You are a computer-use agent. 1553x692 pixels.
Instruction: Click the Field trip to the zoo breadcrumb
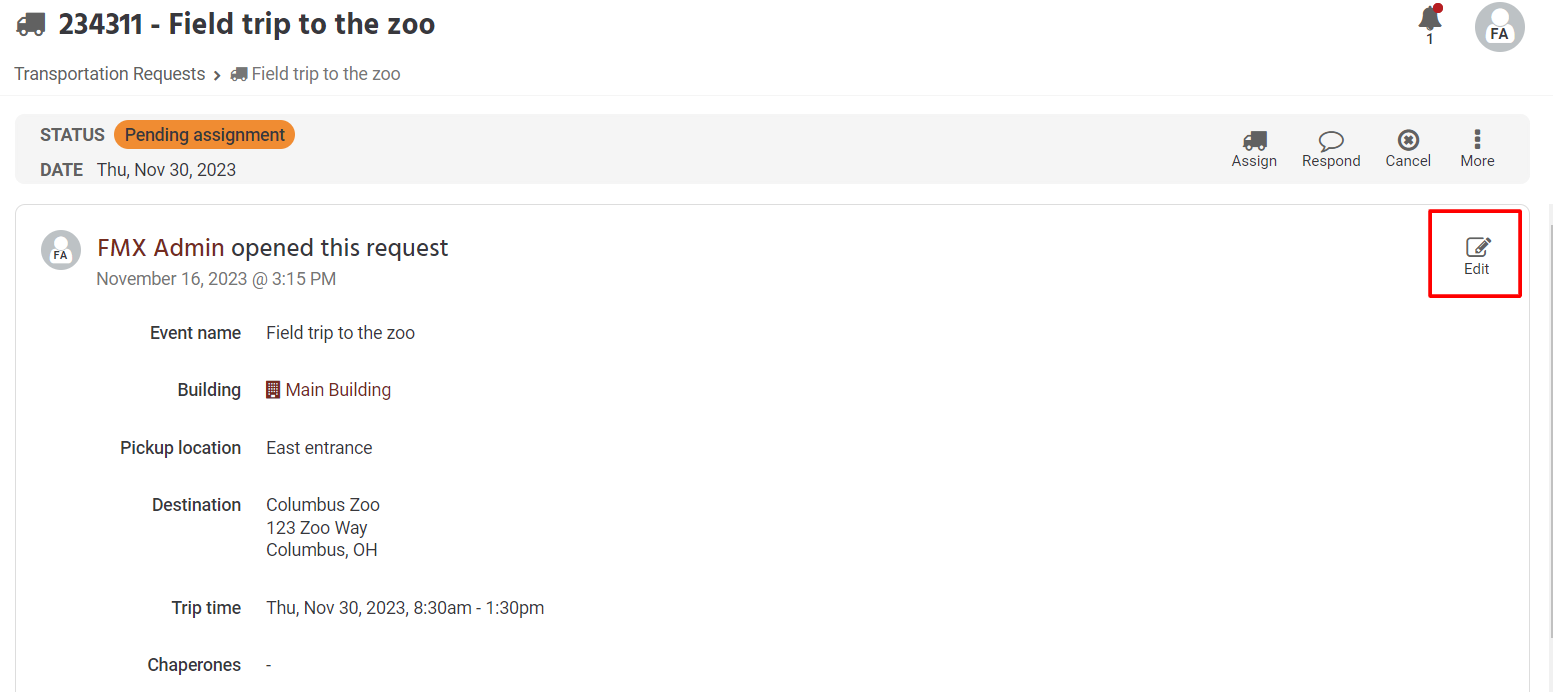click(x=325, y=74)
